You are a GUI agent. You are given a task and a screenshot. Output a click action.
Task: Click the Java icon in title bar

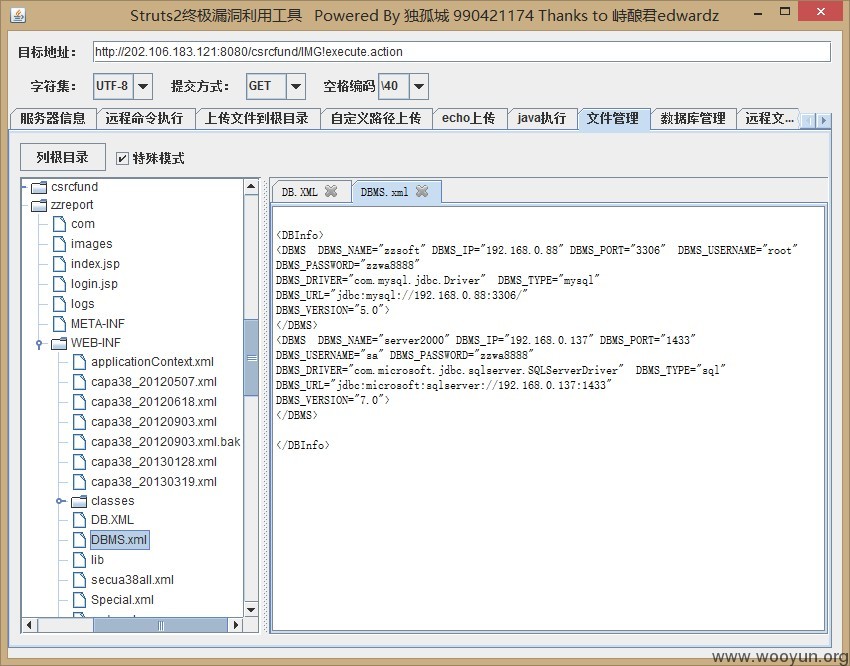18,15
